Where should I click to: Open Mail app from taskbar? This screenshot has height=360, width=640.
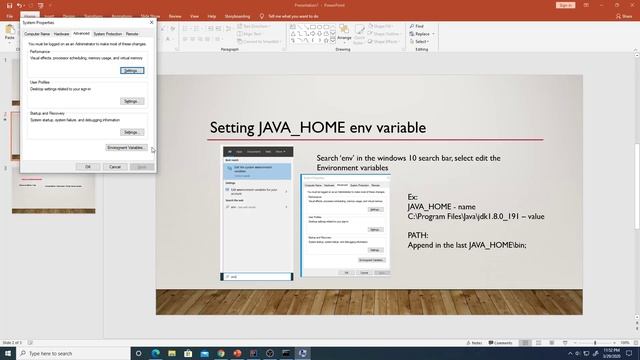tap(204, 353)
